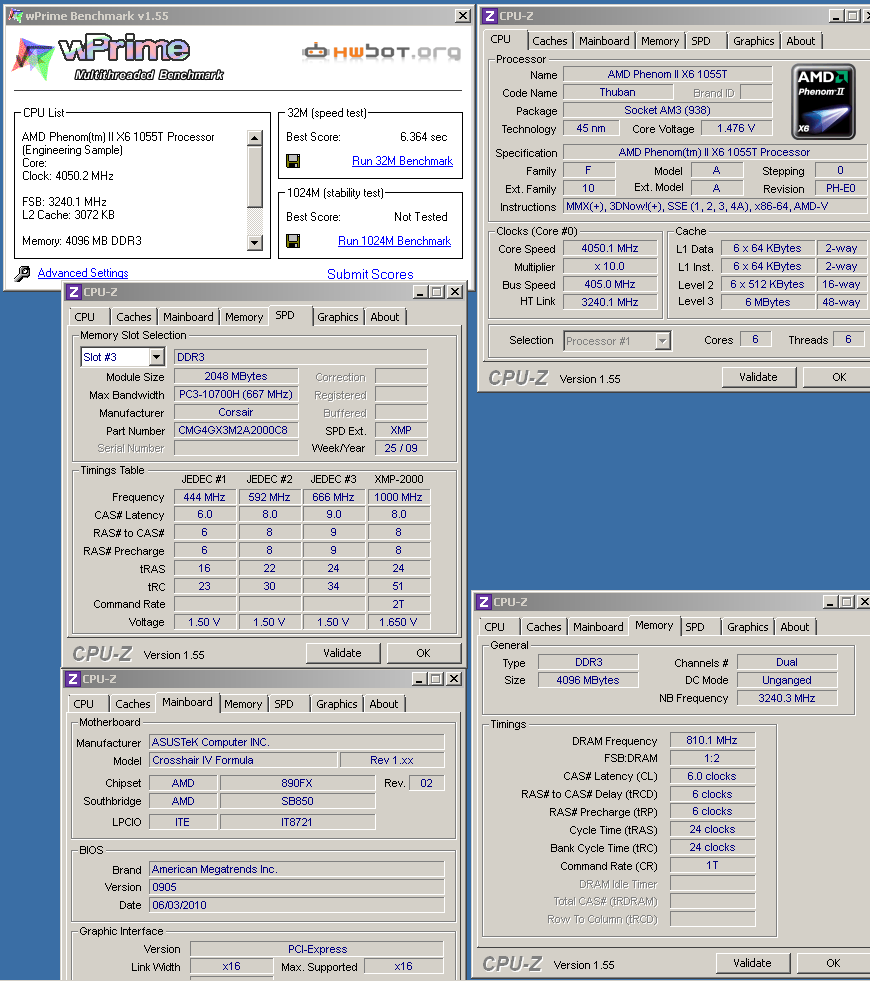Open About tab in the Motherboard info window

click(383, 705)
